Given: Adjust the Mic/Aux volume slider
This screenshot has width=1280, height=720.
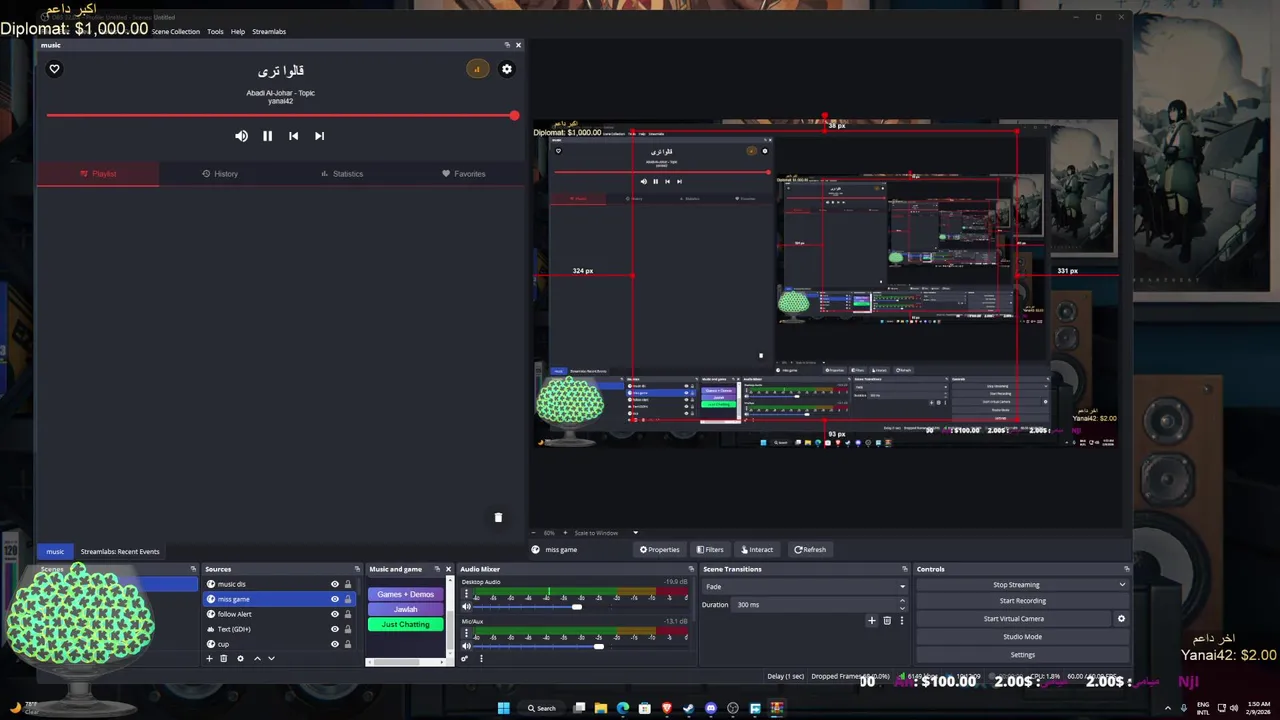Looking at the screenshot, I should (580, 646).
